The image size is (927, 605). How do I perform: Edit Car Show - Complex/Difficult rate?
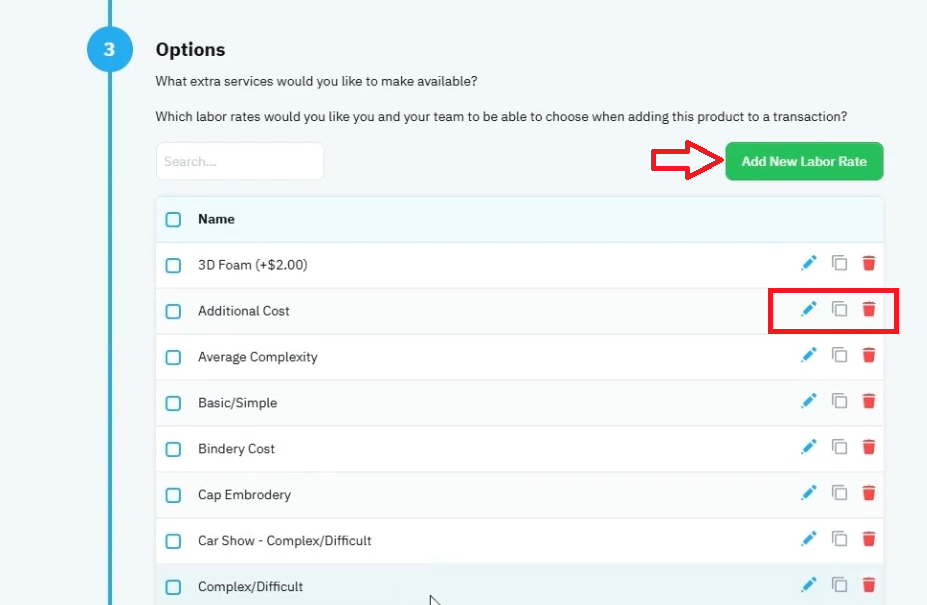(808, 539)
